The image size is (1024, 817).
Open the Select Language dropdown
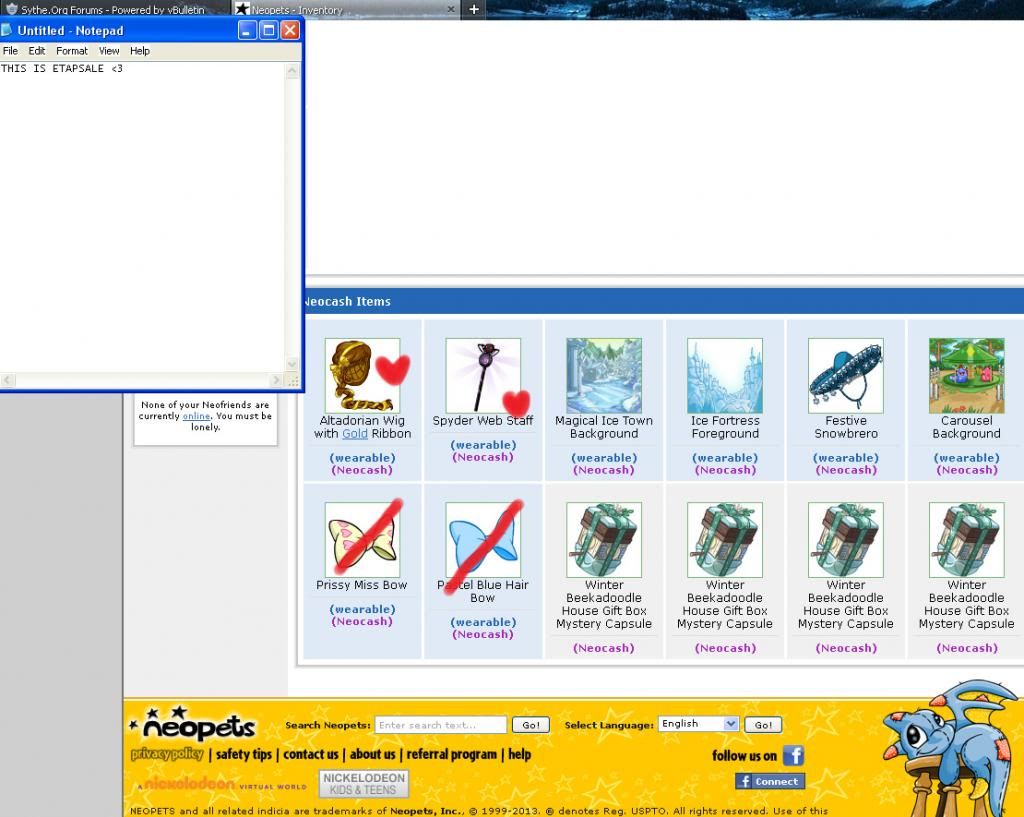coord(698,724)
